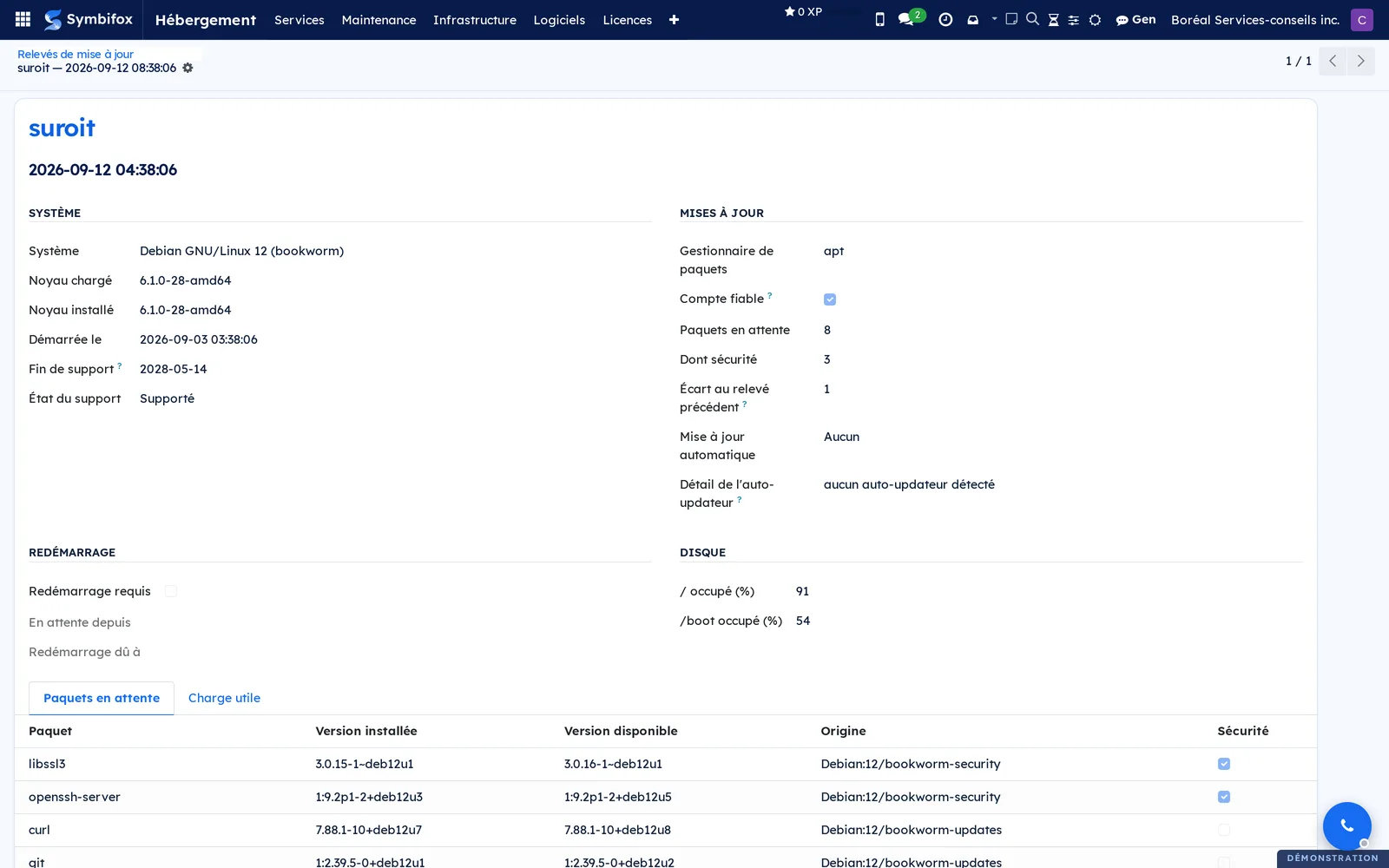Sort by the Paquet column header
This screenshot has height=868, width=1389.
coord(50,731)
